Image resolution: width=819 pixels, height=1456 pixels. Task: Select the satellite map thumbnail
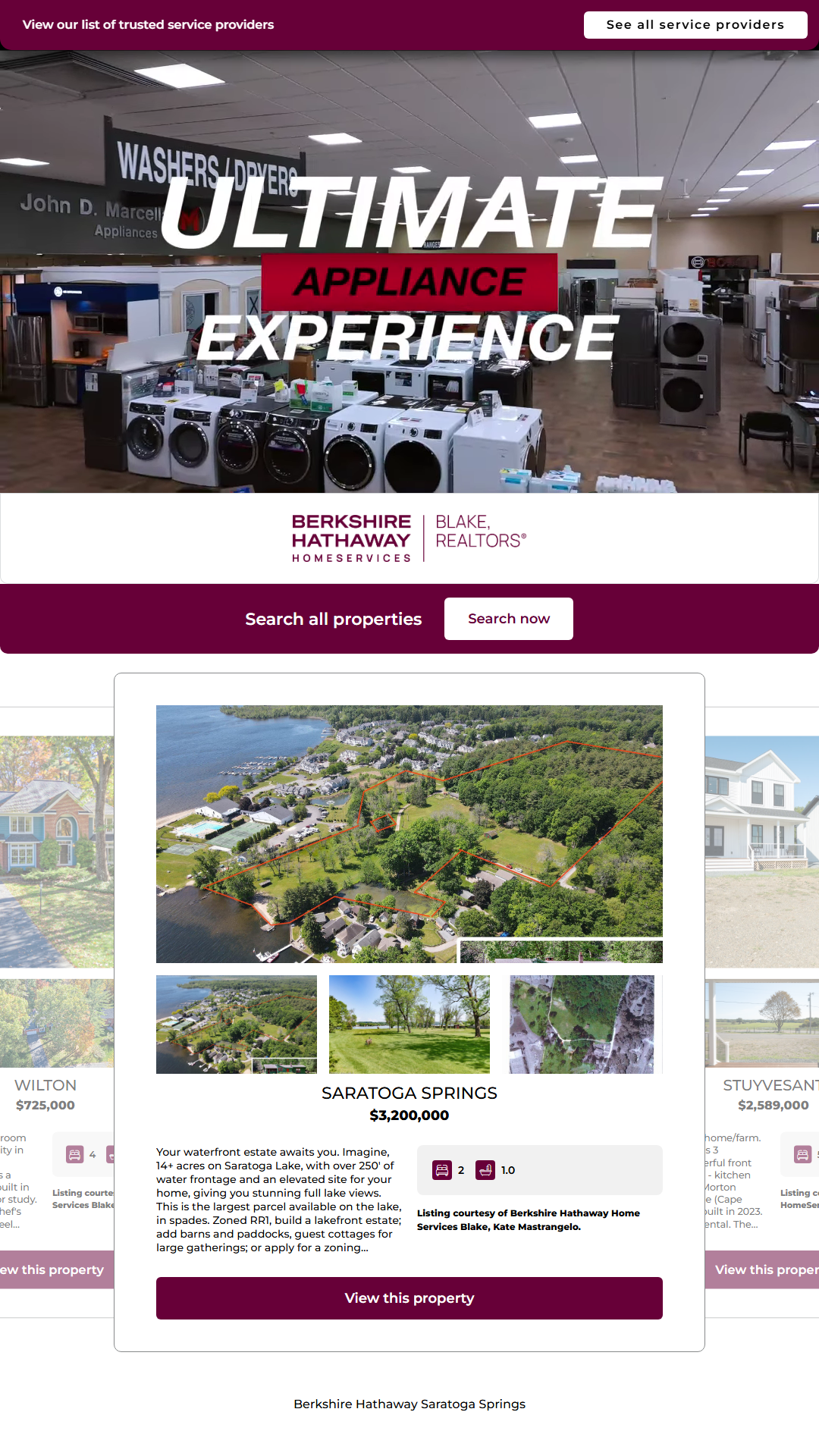pos(582,1025)
